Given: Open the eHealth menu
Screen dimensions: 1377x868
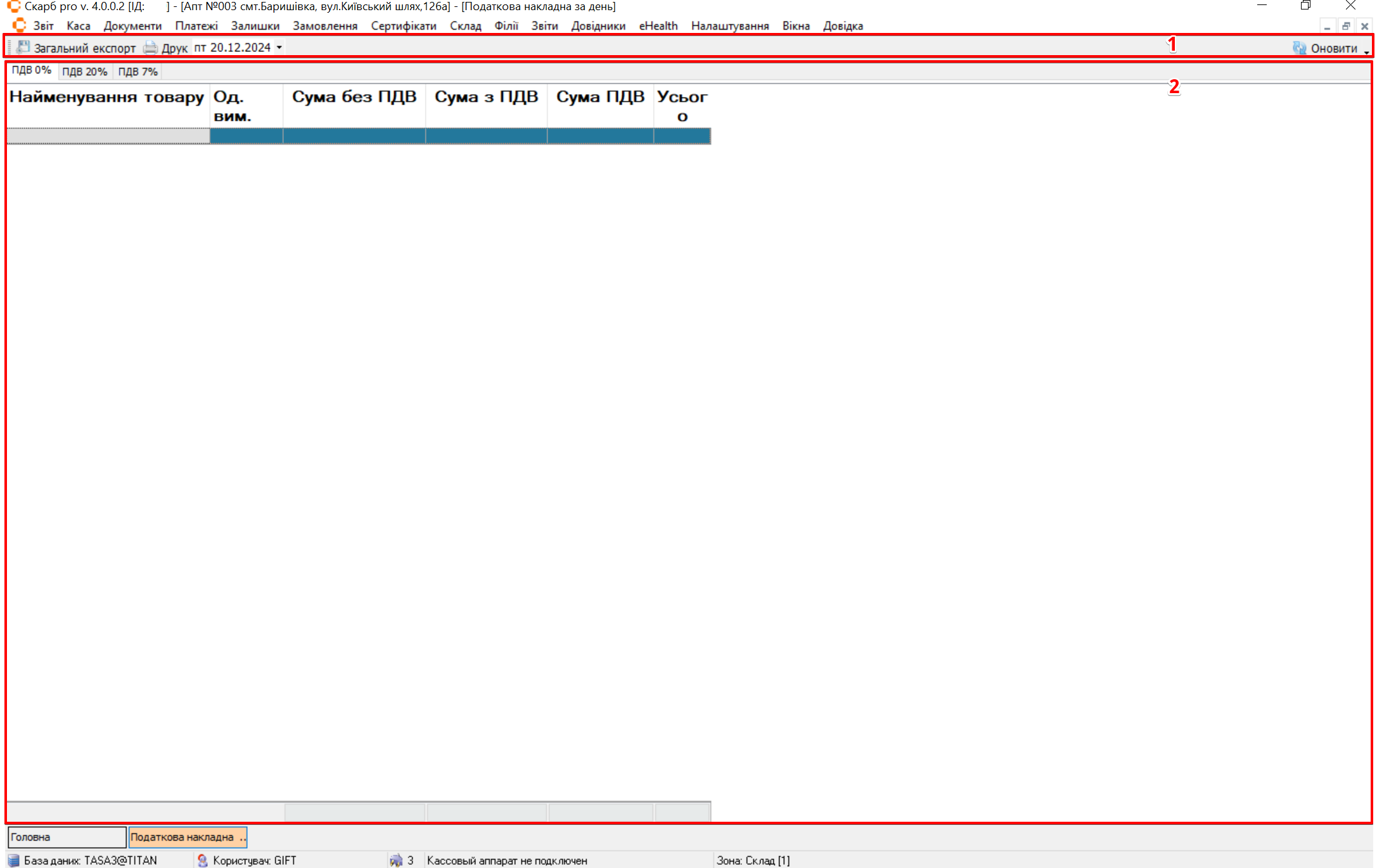Looking at the screenshot, I should [658, 26].
